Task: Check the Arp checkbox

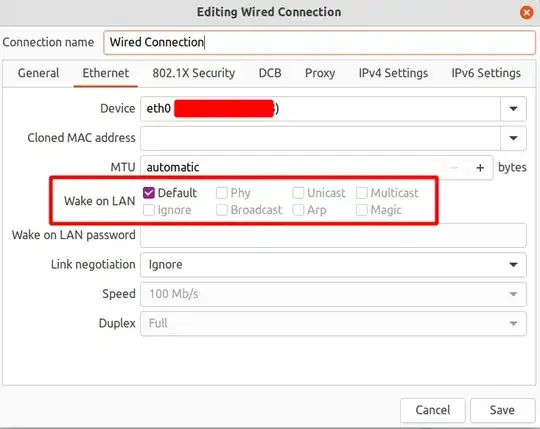Action: coord(298,210)
